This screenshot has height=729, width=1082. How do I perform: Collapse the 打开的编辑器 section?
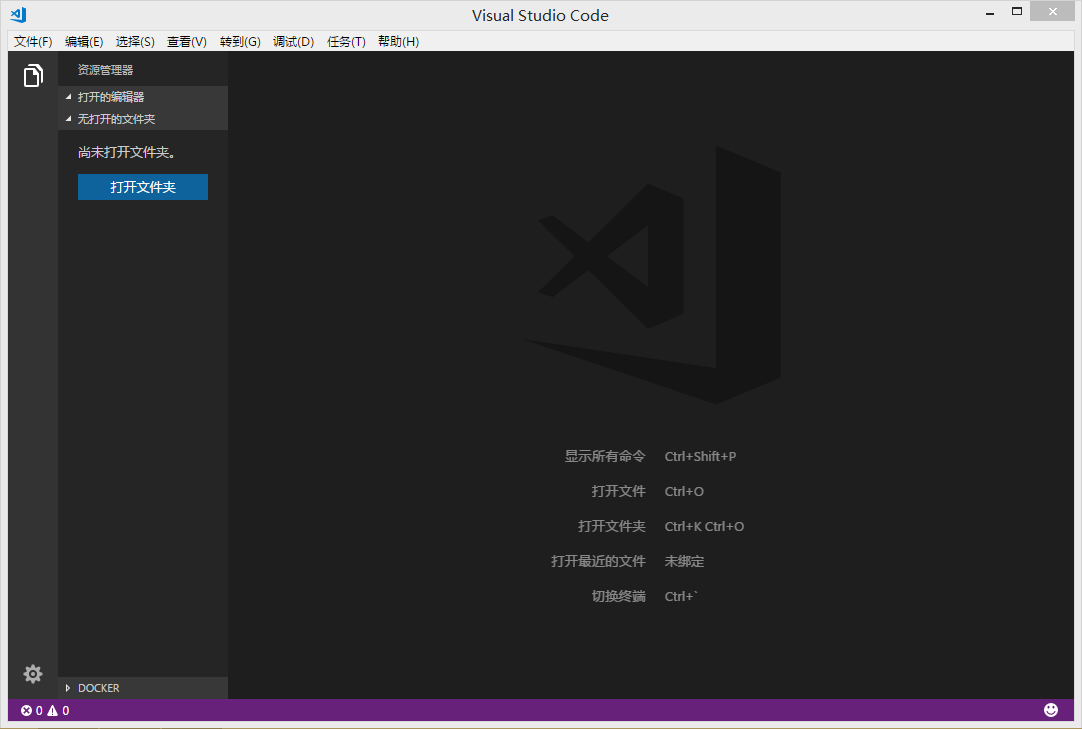click(143, 97)
